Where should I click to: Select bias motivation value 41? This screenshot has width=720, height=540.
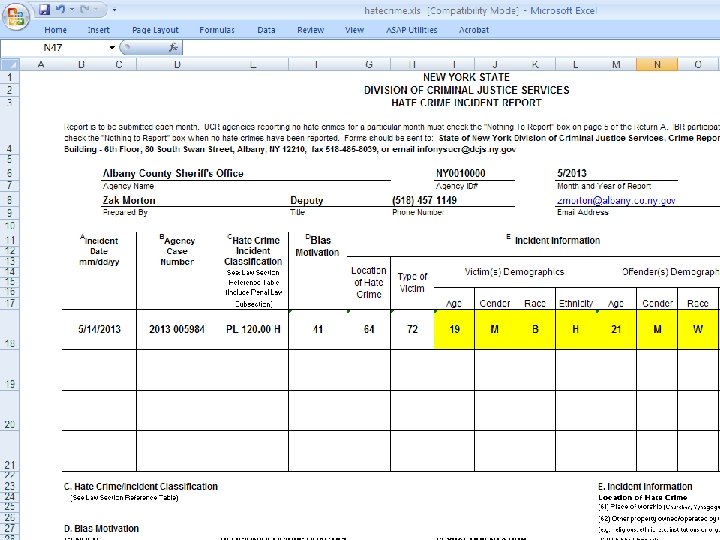pyautogui.click(x=318, y=329)
